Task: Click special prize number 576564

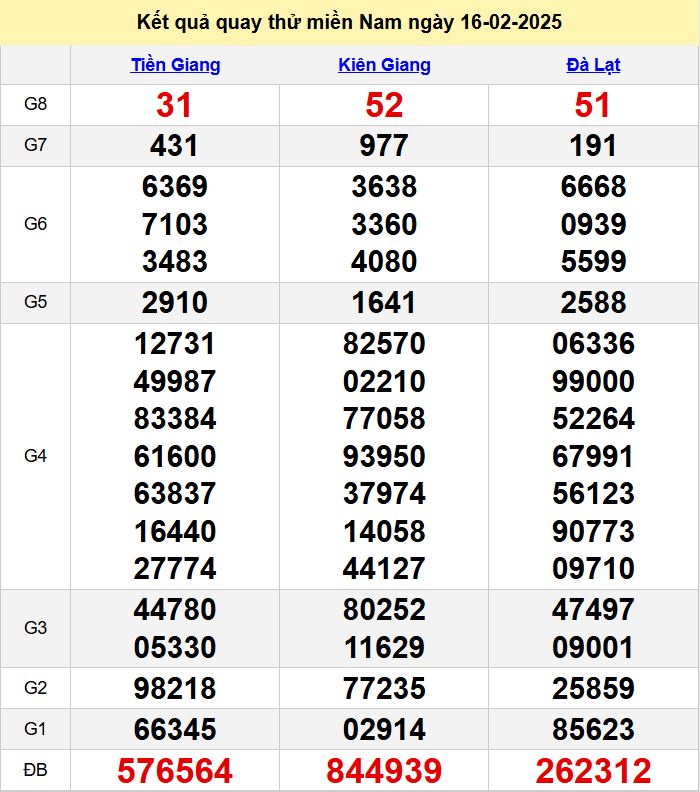Action: 175,771
